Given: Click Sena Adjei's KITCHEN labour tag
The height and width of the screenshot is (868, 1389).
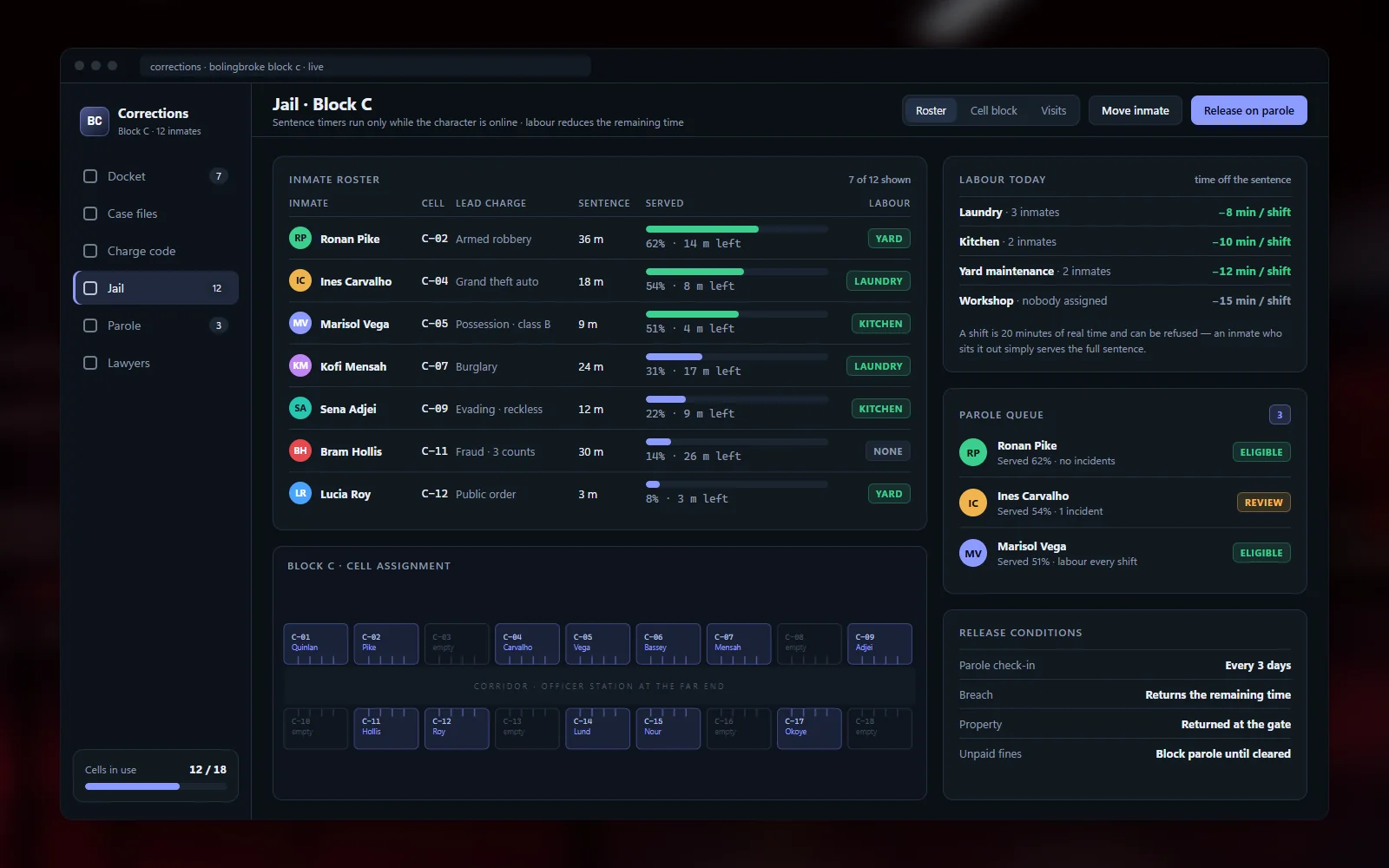Looking at the screenshot, I should pyautogui.click(x=881, y=409).
